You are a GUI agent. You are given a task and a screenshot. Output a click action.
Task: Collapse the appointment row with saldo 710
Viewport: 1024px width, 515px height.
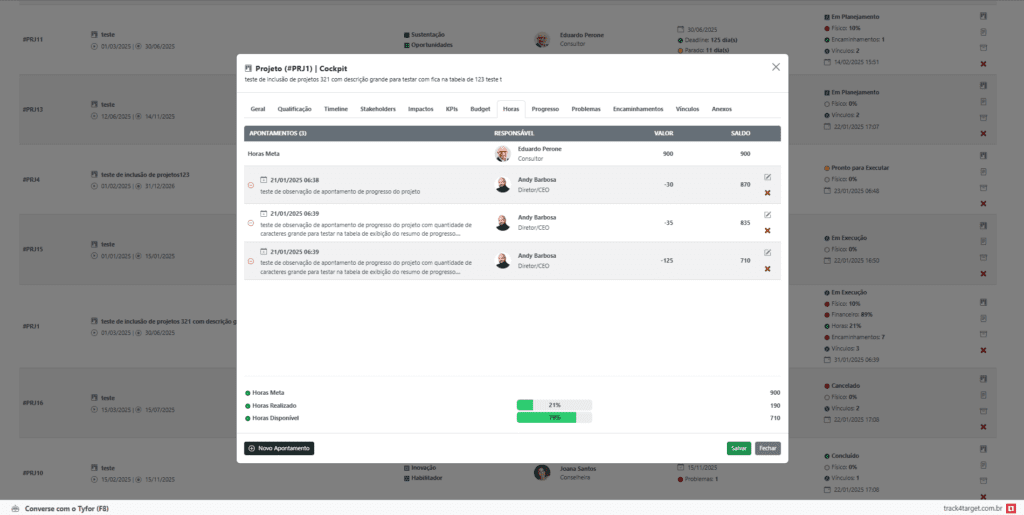pos(250,261)
